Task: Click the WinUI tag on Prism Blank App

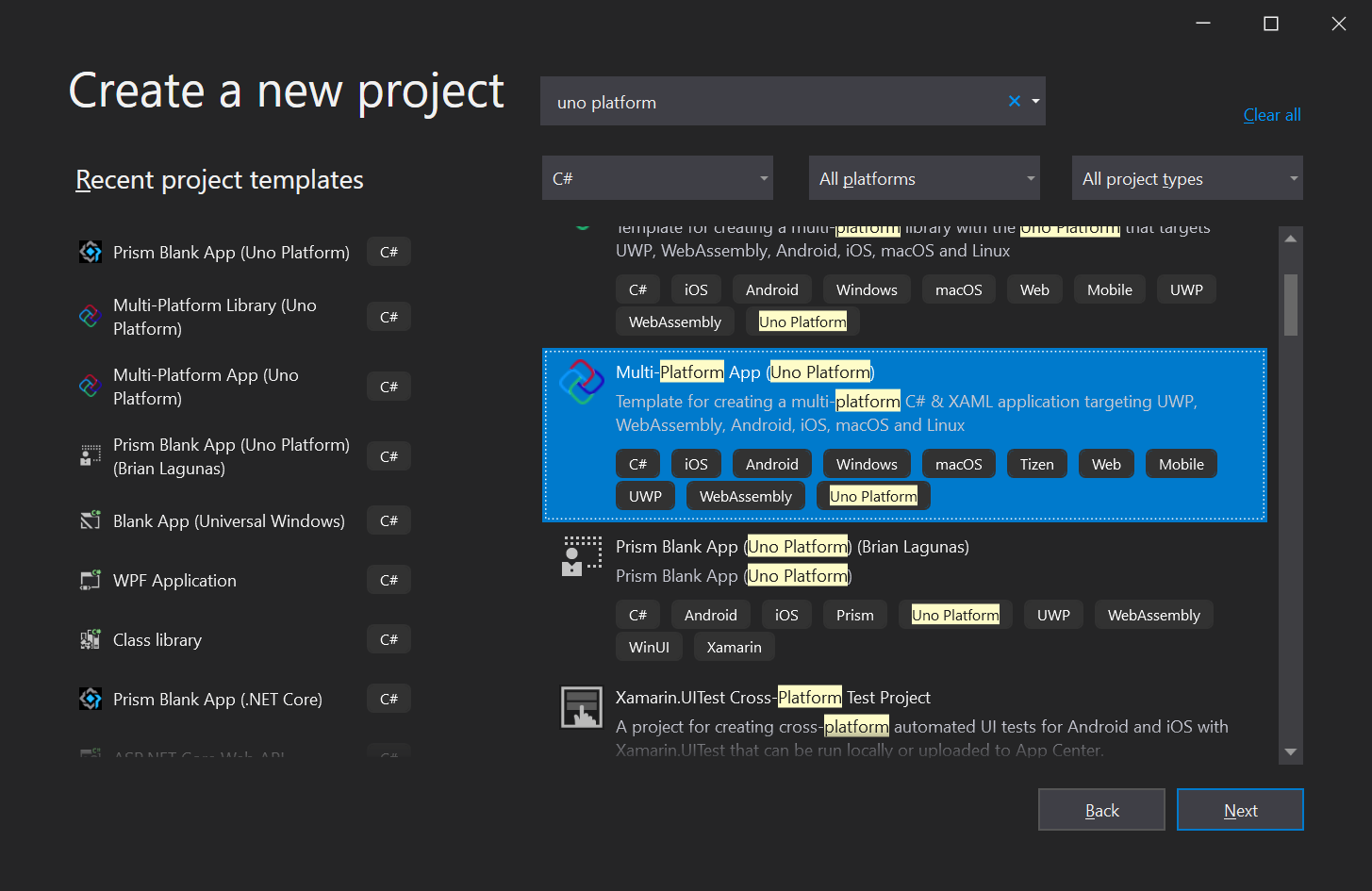Action: tap(649, 647)
